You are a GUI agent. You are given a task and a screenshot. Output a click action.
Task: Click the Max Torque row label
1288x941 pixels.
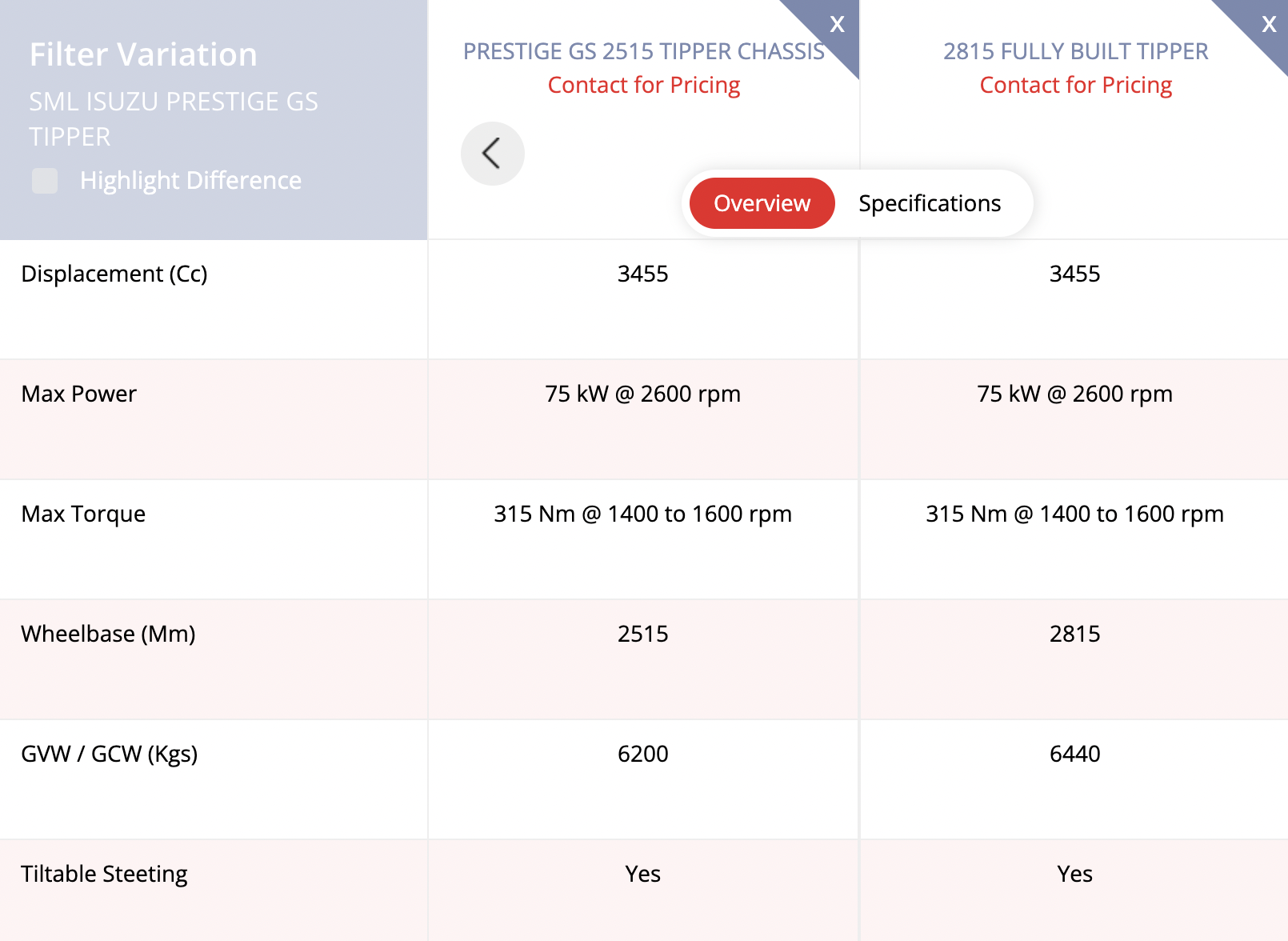[x=83, y=514]
